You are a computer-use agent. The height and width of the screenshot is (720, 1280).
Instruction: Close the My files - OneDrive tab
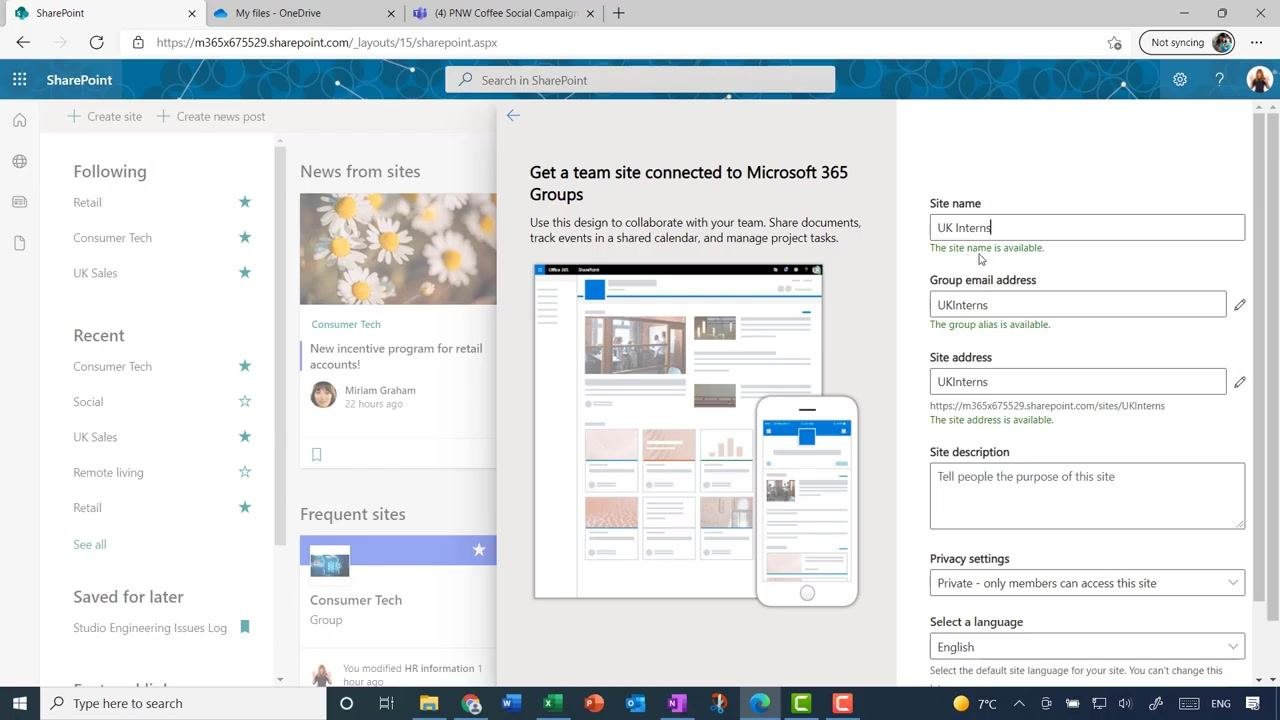pos(390,13)
